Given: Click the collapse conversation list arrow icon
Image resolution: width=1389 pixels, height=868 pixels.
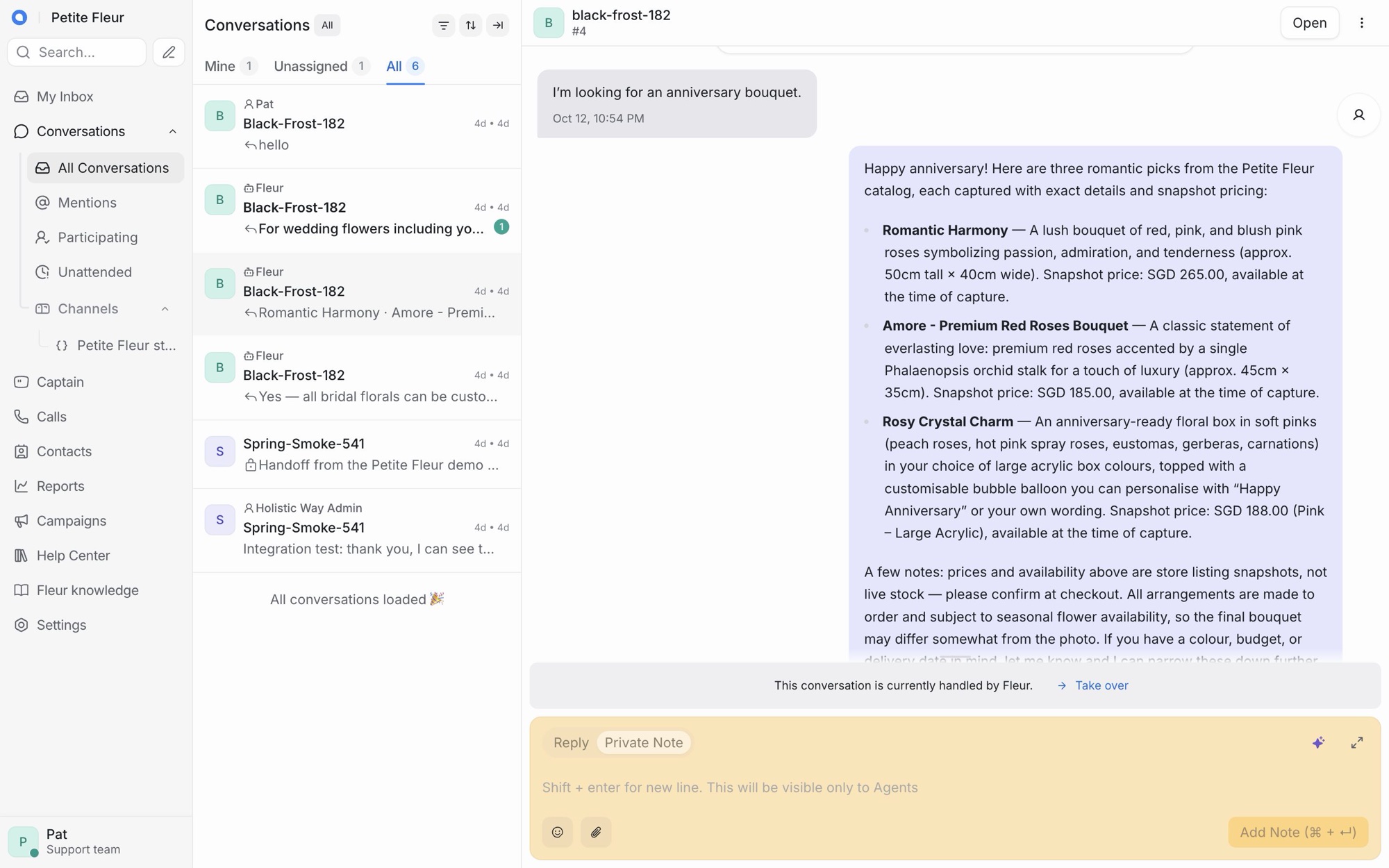Looking at the screenshot, I should point(498,26).
